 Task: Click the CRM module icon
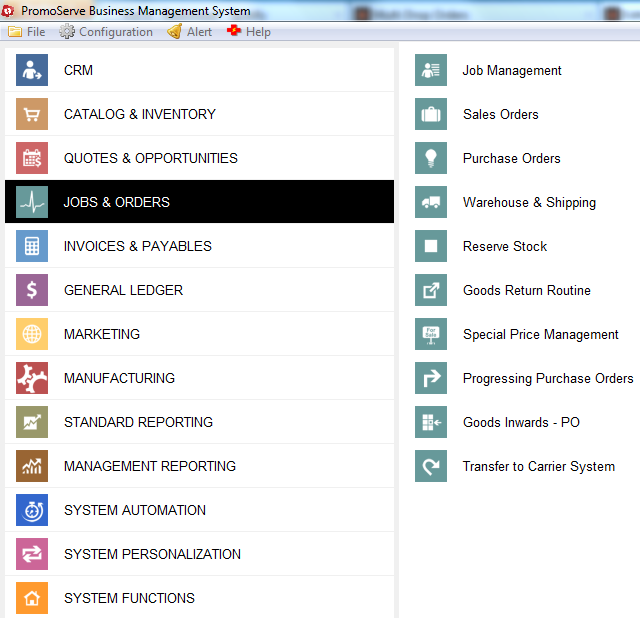pyautogui.click(x=32, y=70)
